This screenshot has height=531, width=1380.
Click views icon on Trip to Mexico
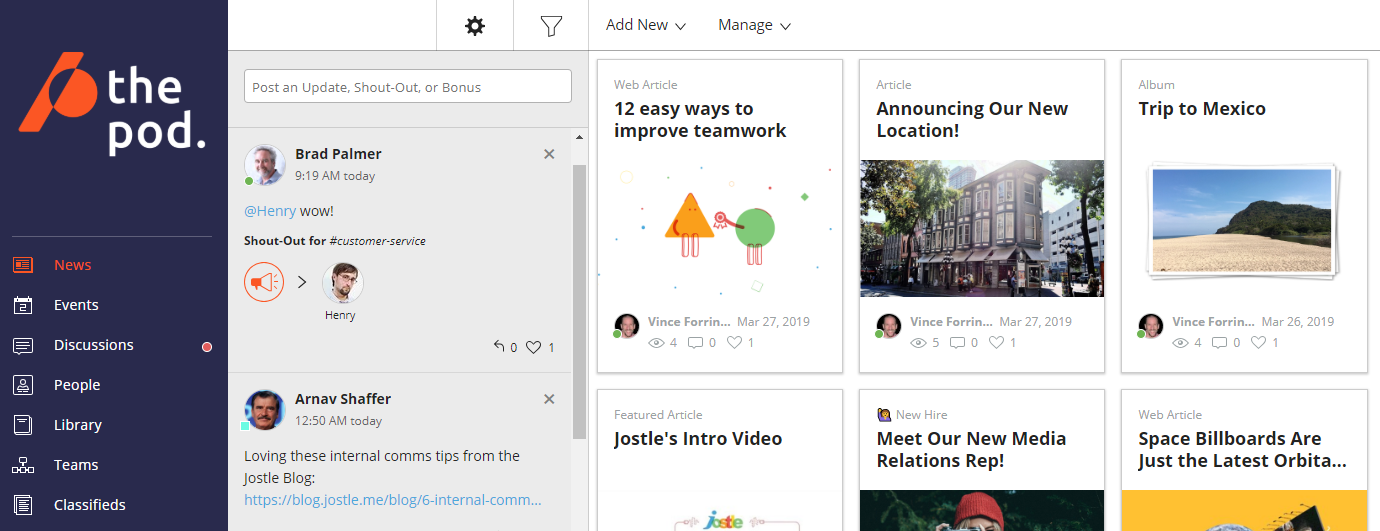(1181, 342)
